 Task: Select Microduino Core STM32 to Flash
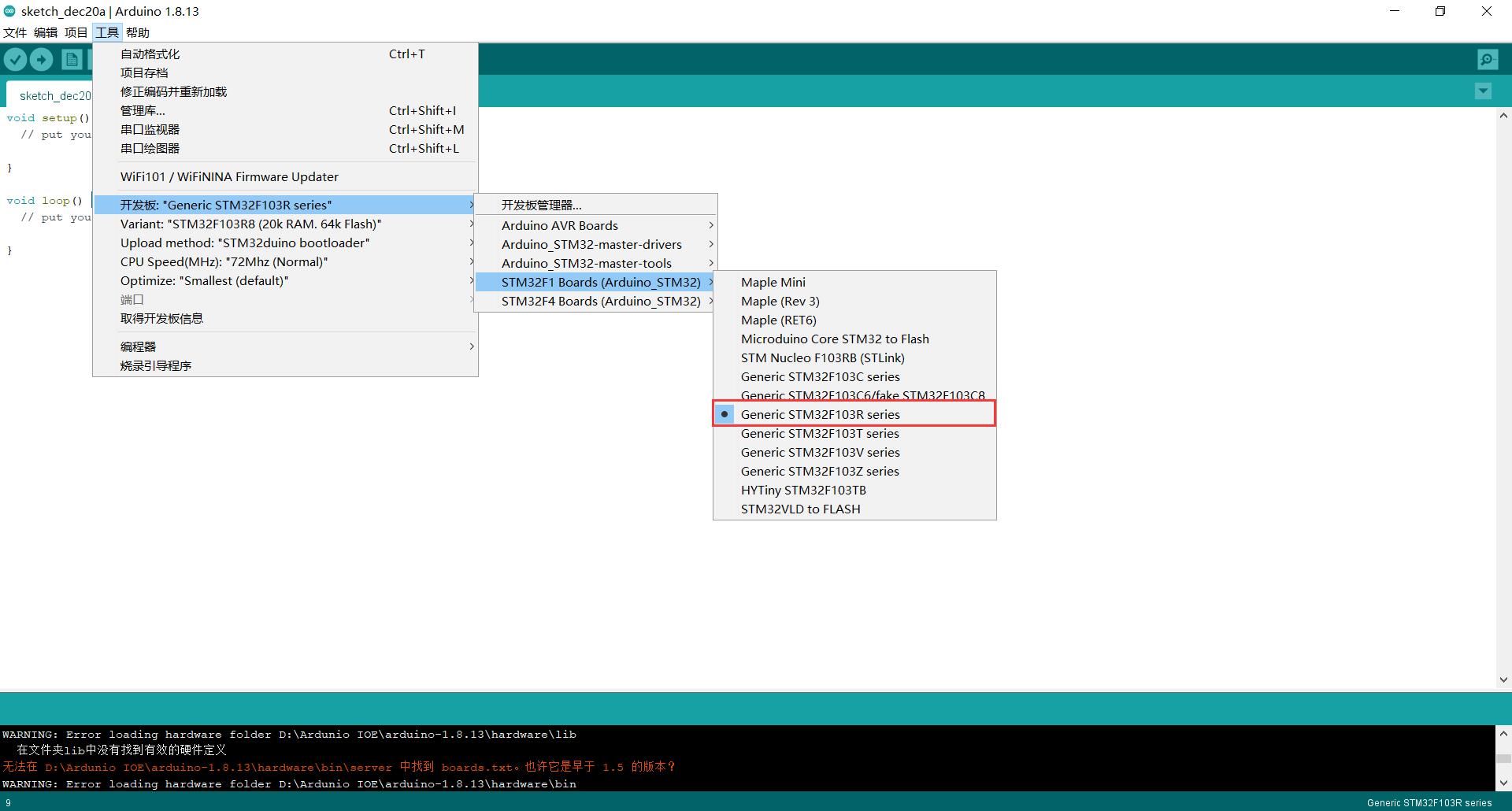point(854,339)
